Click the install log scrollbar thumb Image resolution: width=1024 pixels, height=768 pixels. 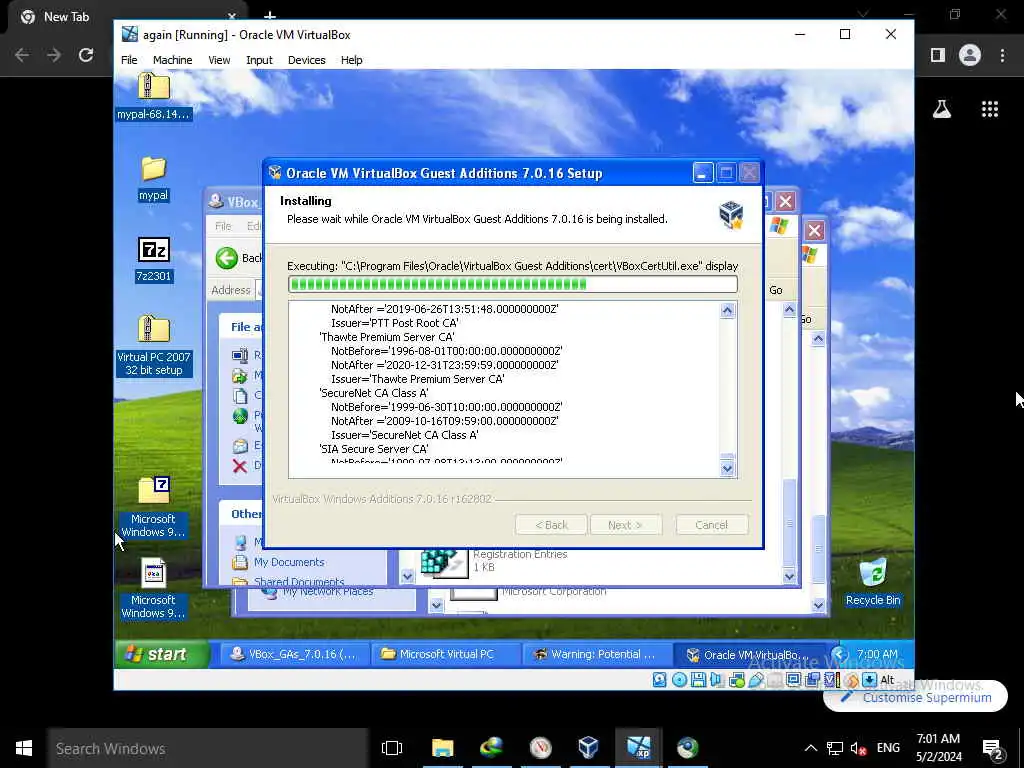(x=728, y=456)
